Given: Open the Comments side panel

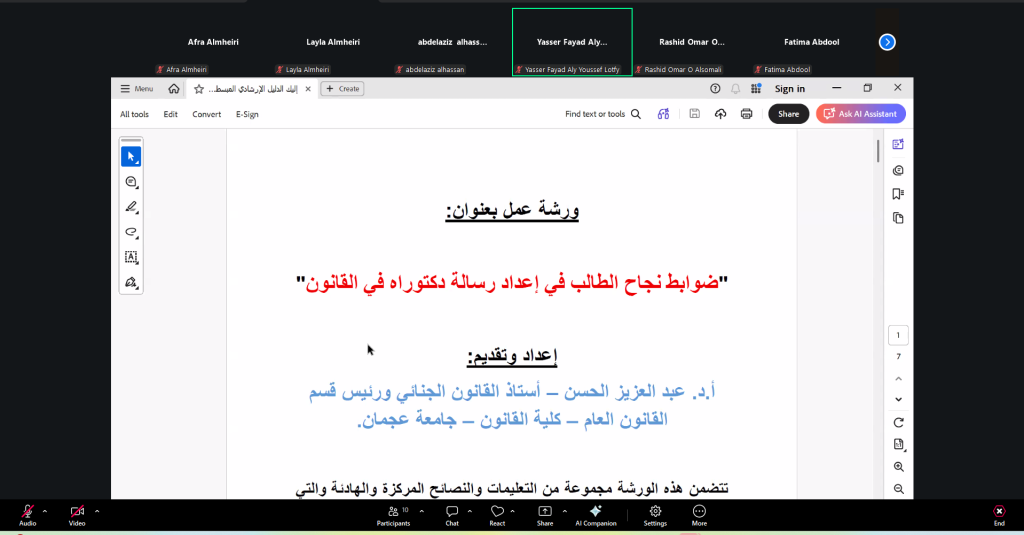Looking at the screenshot, I should (898, 170).
